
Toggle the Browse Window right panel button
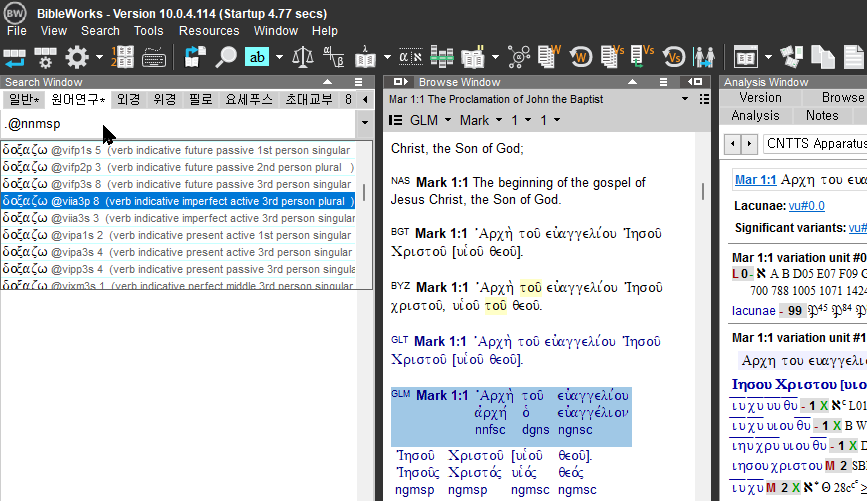[695, 82]
